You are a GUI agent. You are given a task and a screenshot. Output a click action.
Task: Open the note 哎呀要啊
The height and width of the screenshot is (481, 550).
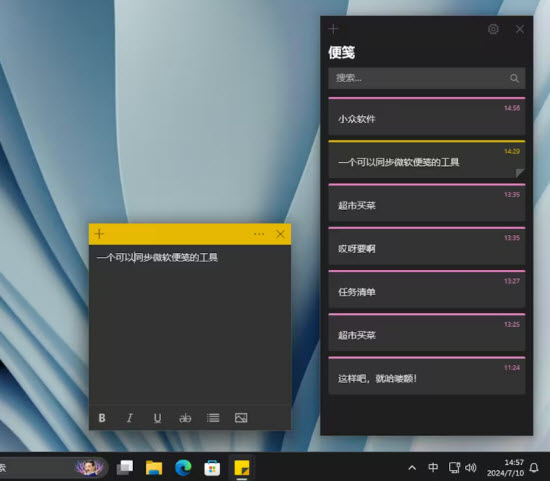click(427, 246)
